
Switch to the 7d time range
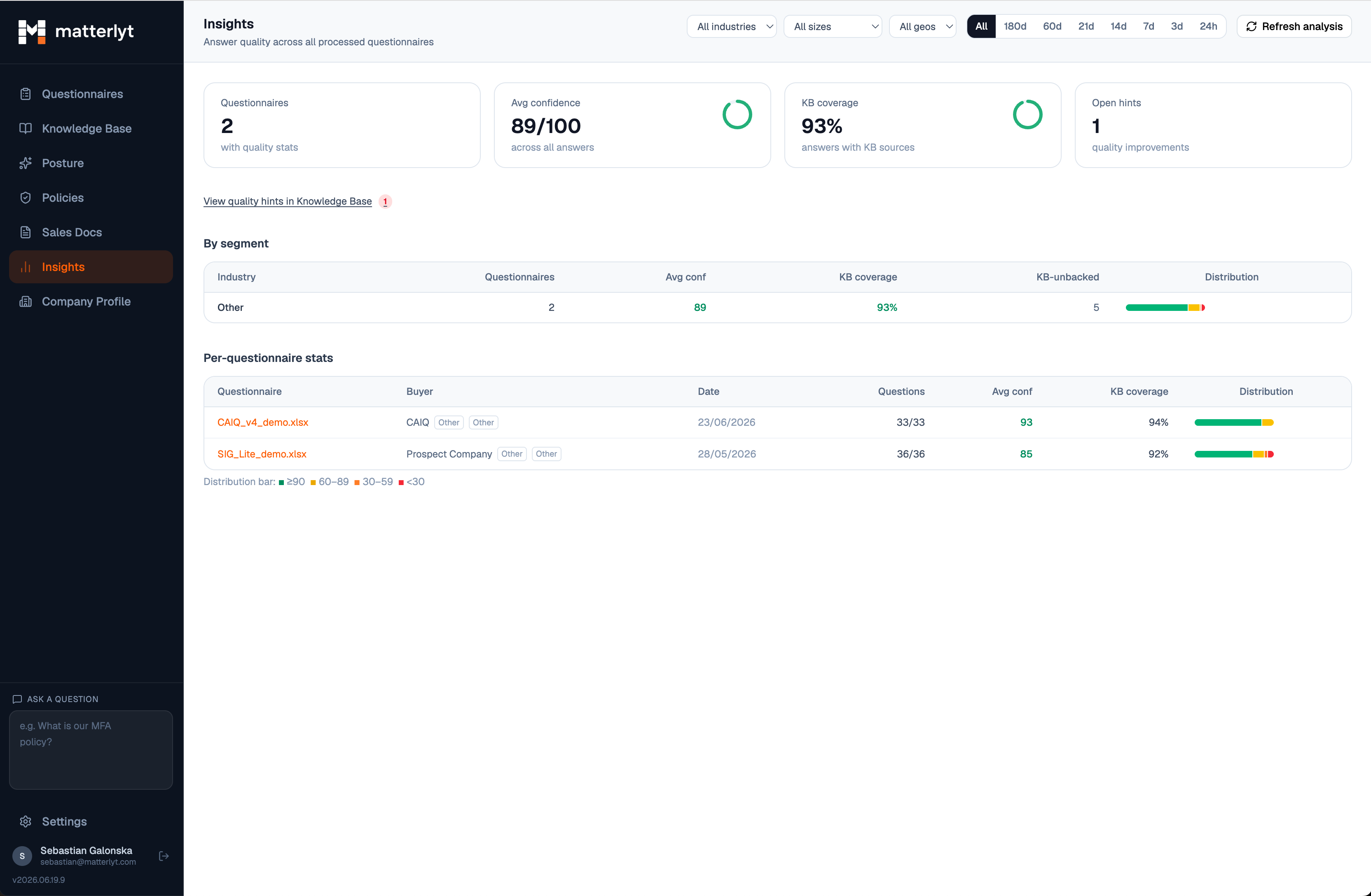1148,26
